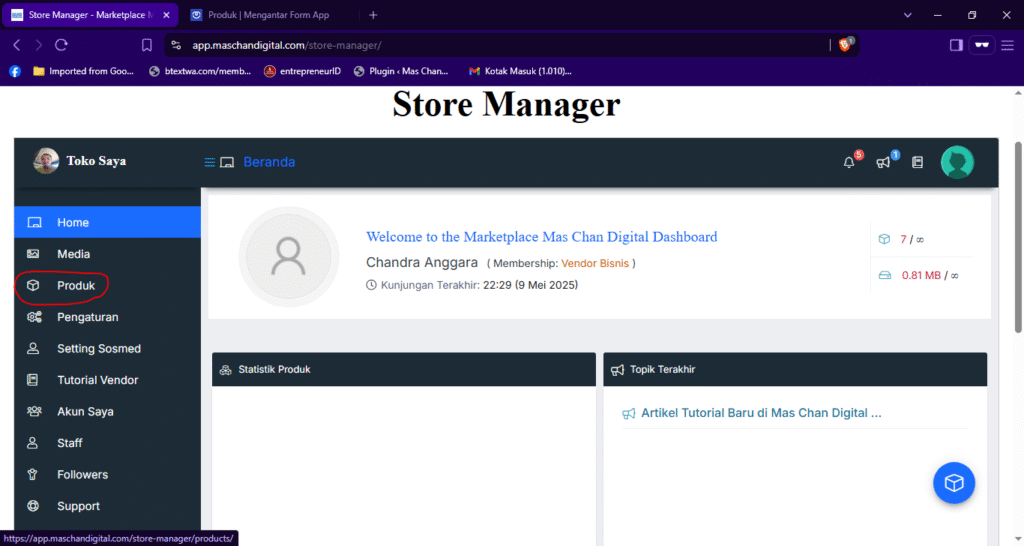Open the Plugin Mas Chan bookmark
Viewport: 1024px width, 546px height.
(401, 71)
